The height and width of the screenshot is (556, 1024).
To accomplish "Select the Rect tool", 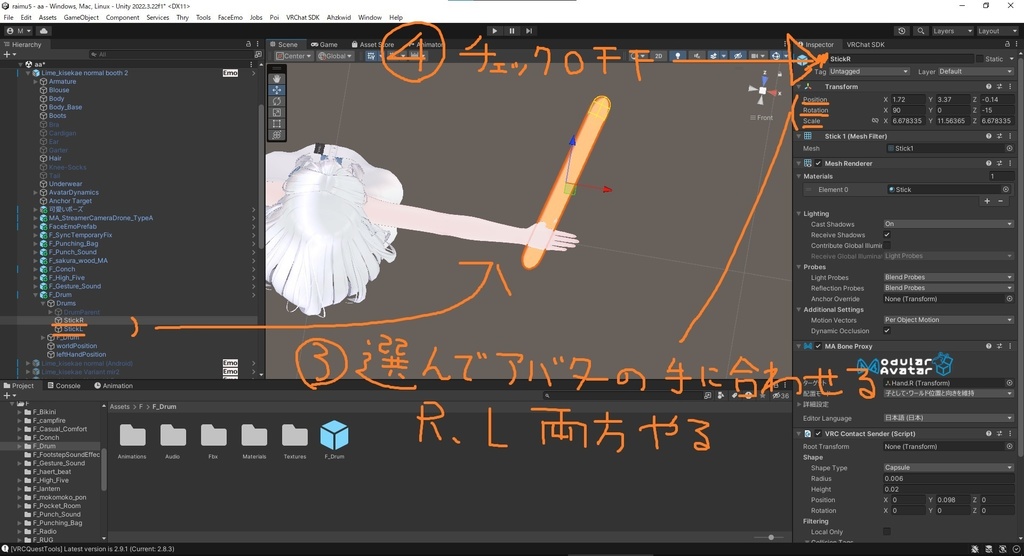I will 277,123.
